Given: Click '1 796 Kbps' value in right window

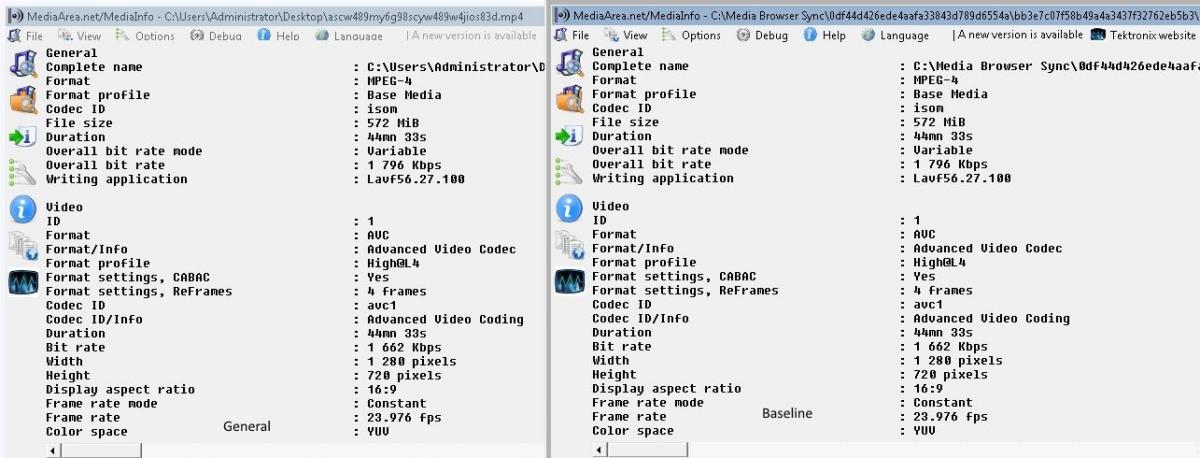Looking at the screenshot, I should 950,164.
